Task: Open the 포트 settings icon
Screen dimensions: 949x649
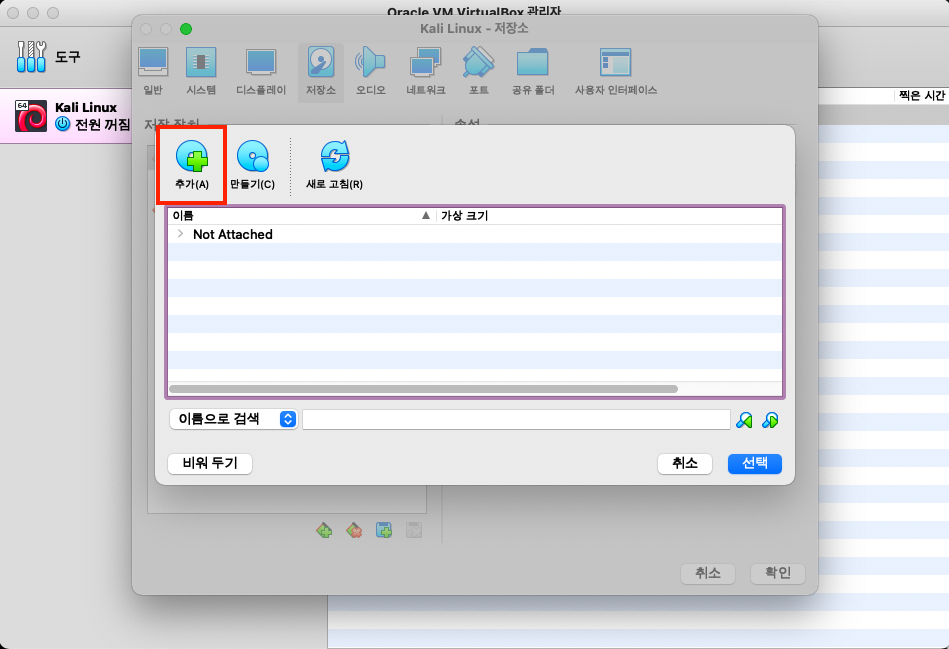Action: (479, 63)
